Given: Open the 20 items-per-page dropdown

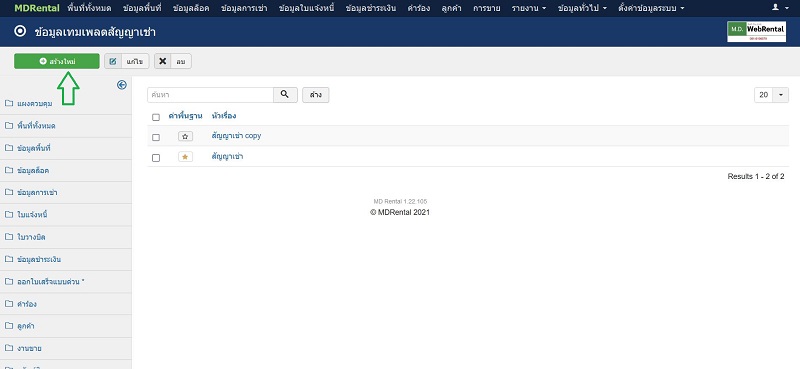Looking at the screenshot, I should tap(771, 95).
